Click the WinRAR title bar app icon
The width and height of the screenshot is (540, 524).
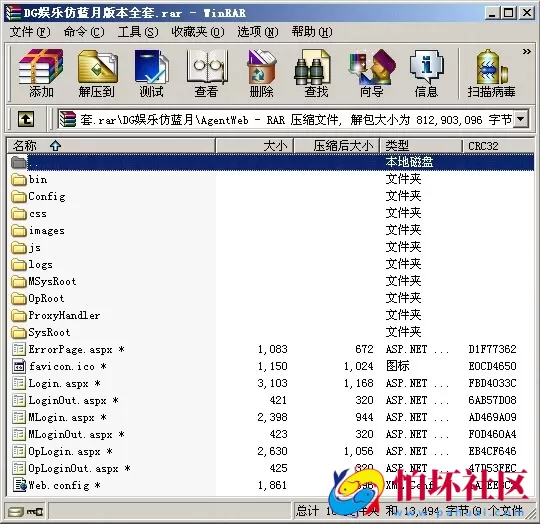[14, 13]
